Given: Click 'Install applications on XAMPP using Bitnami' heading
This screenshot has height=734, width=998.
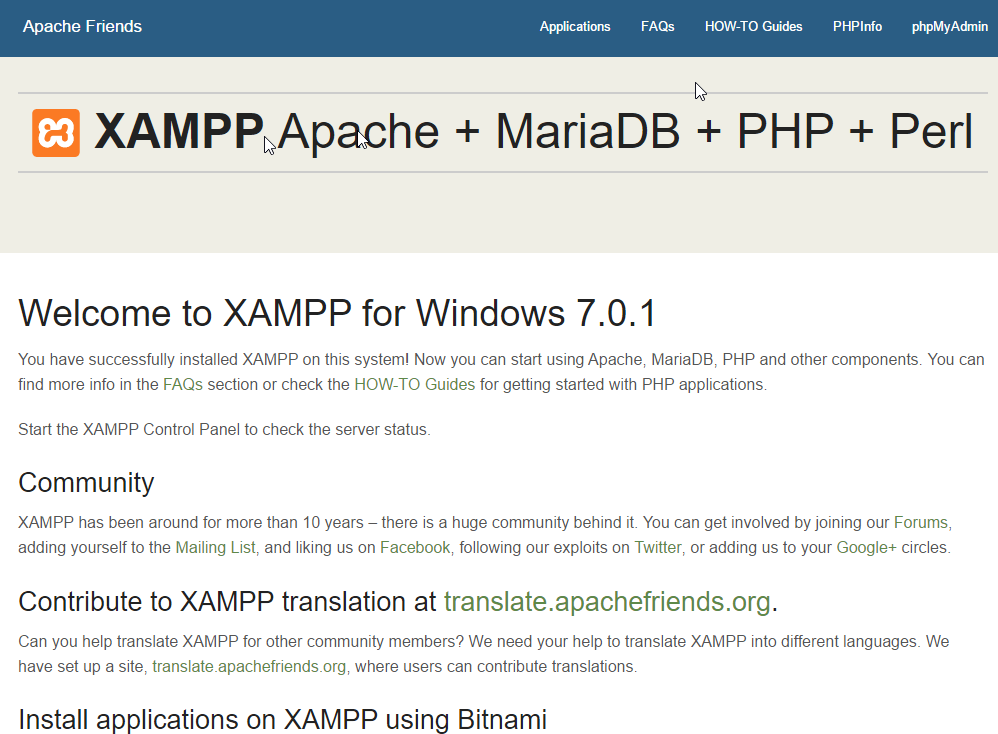Looking at the screenshot, I should tap(283, 719).
